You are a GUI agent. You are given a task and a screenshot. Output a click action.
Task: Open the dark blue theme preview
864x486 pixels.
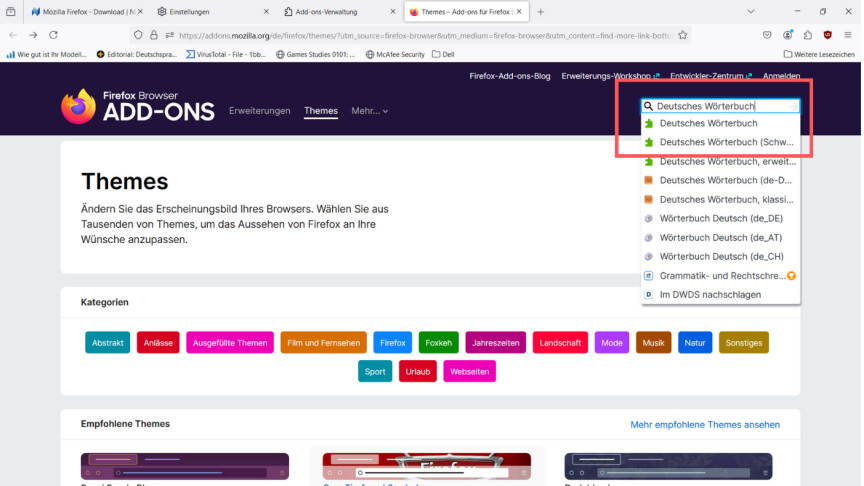click(x=668, y=467)
